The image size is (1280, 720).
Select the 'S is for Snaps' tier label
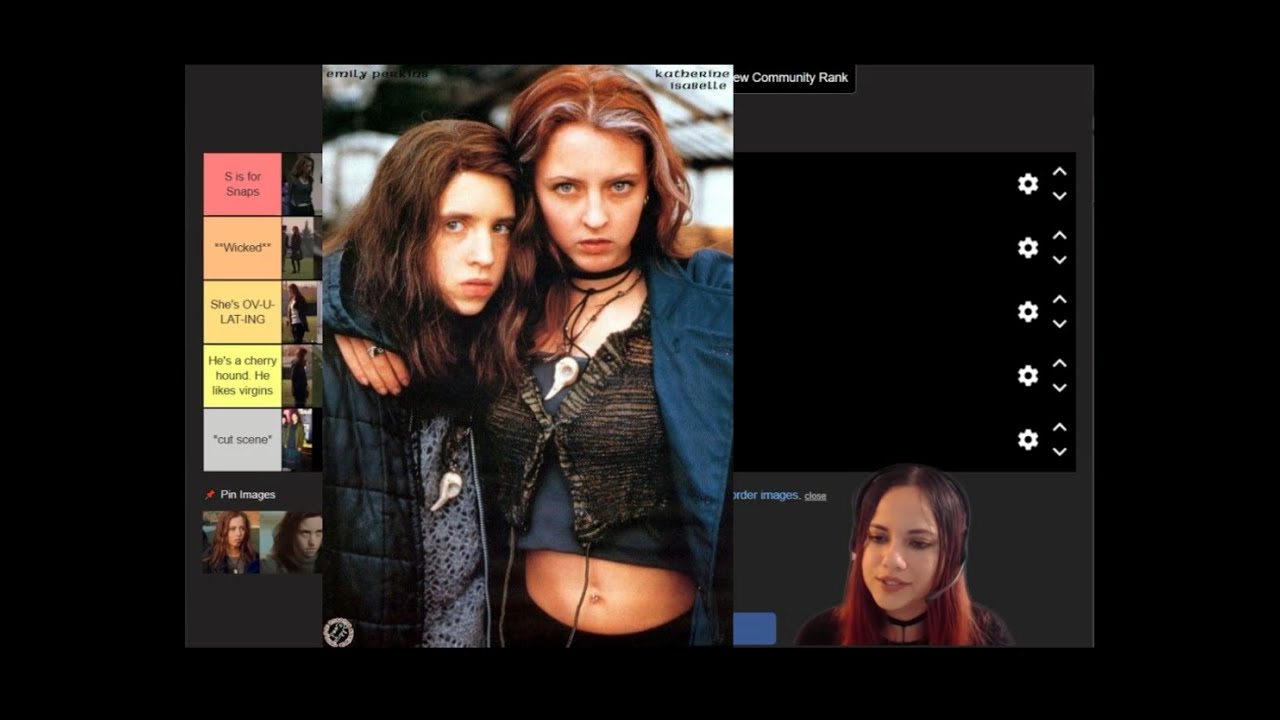tap(242, 184)
